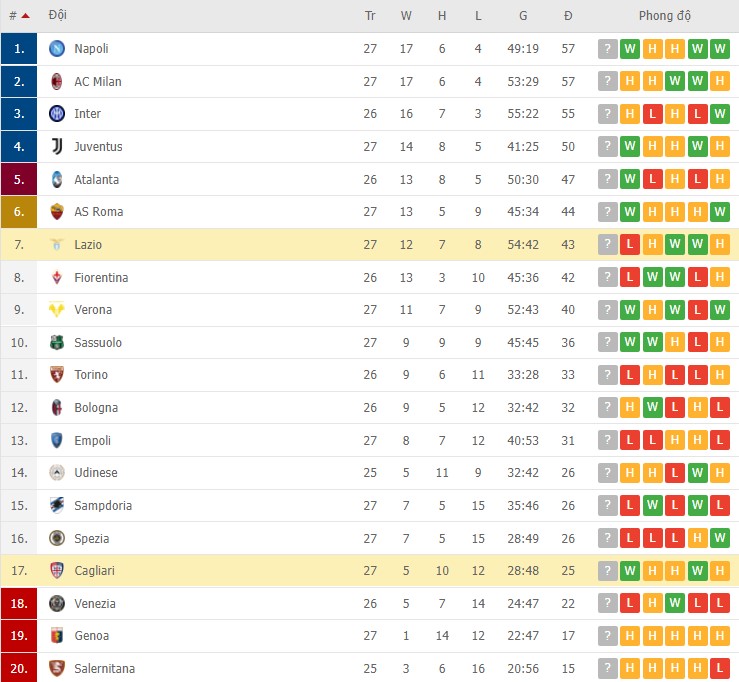Sort table by the # rank column
The width and height of the screenshot is (739, 682).
(x=14, y=16)
